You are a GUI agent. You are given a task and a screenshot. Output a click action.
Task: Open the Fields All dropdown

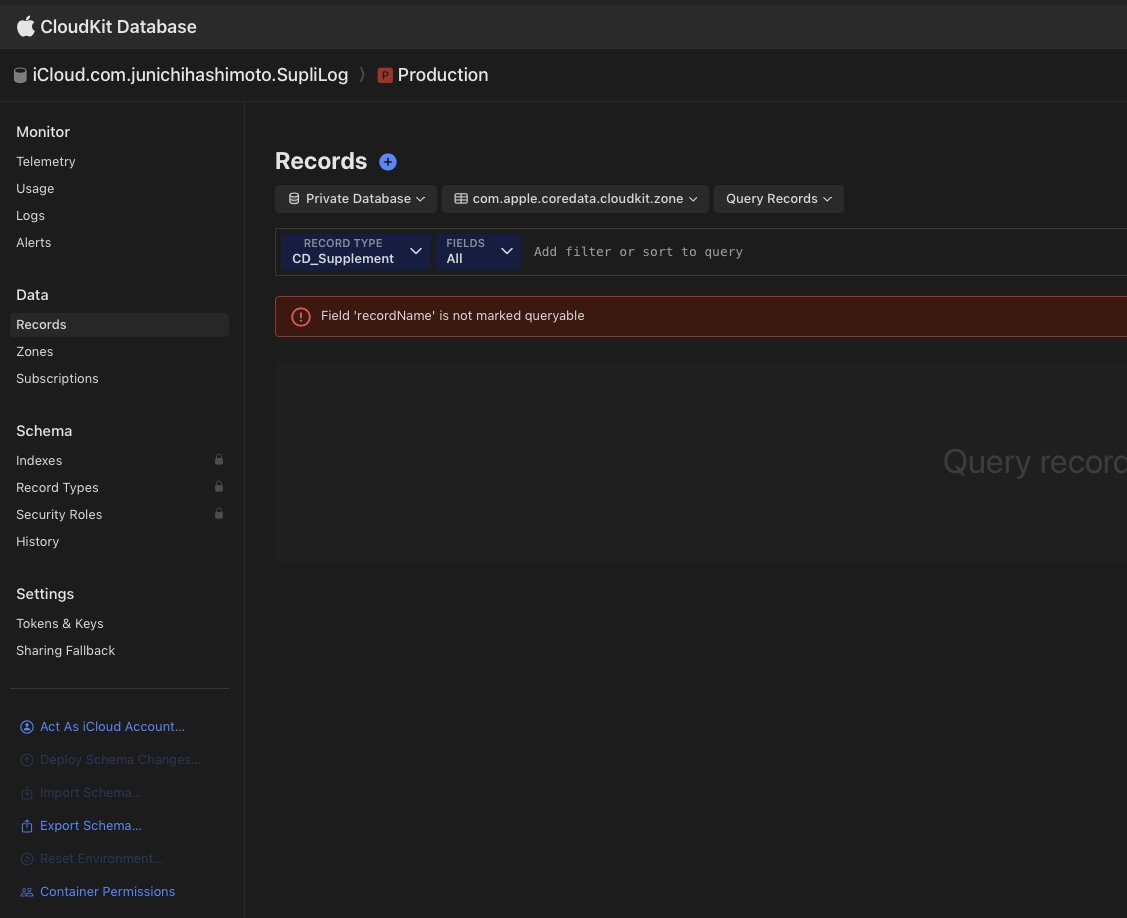(x=478, y=252)
